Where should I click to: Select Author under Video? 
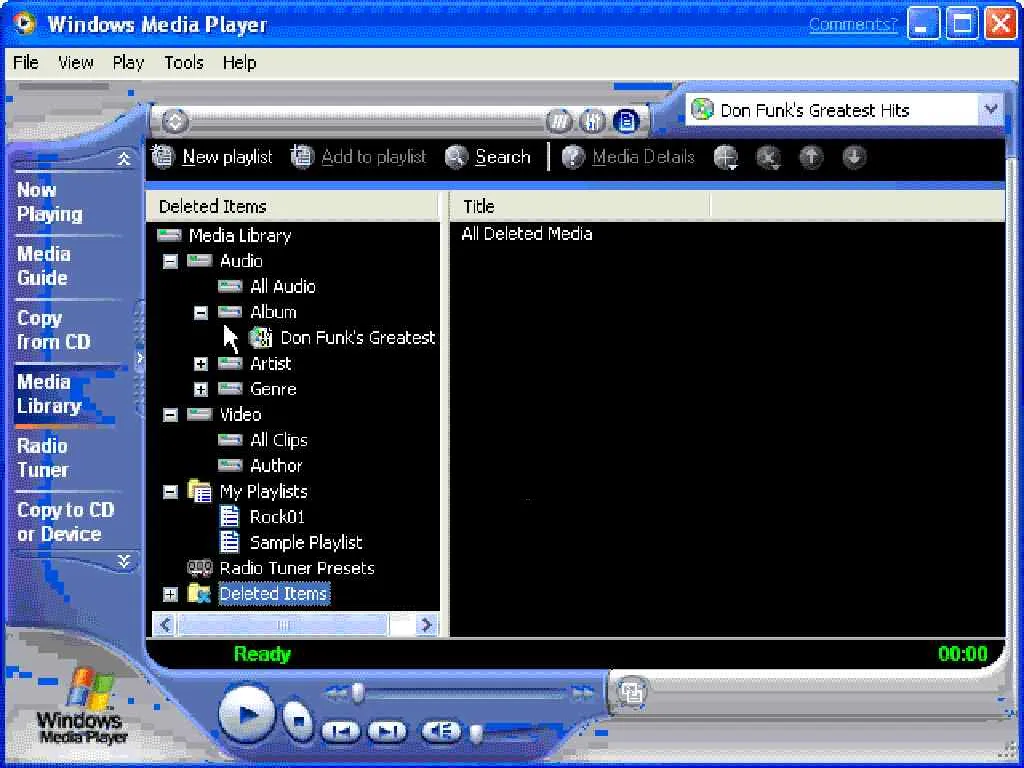(x=276, y=466)
